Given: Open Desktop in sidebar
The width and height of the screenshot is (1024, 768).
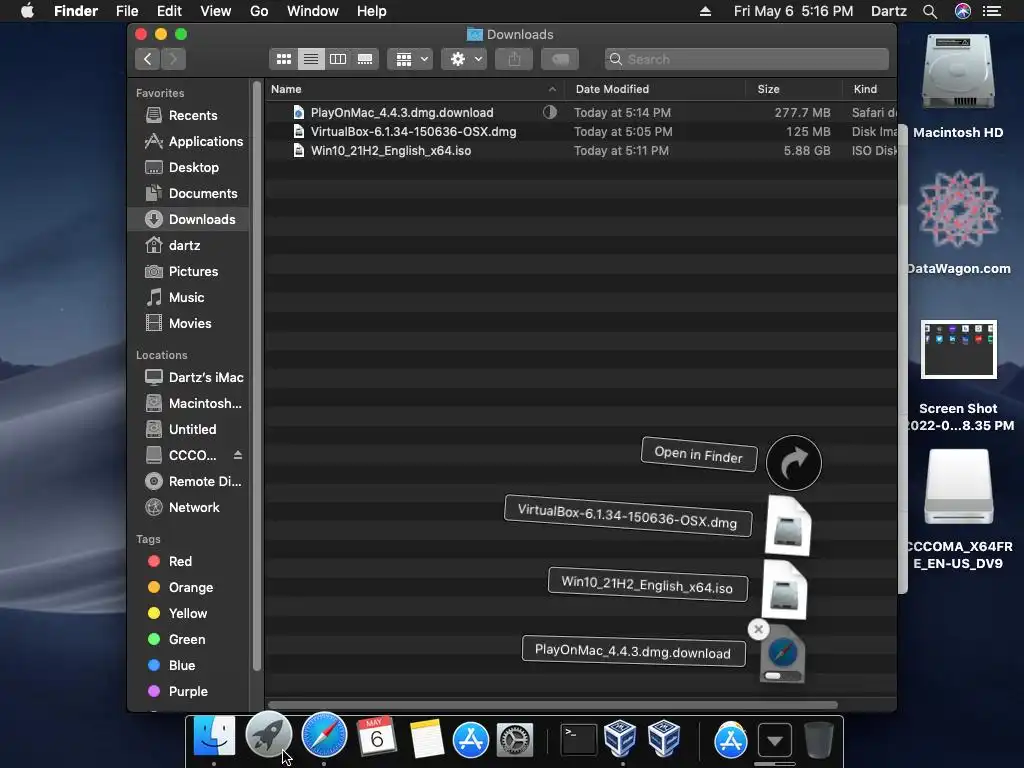Looking at the screenshot, I should point(188,168).
